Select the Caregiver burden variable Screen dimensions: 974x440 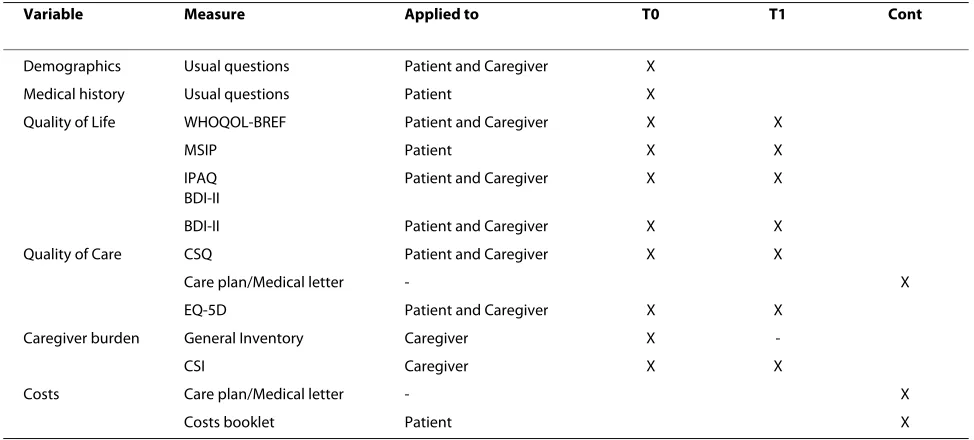[81, 338]
